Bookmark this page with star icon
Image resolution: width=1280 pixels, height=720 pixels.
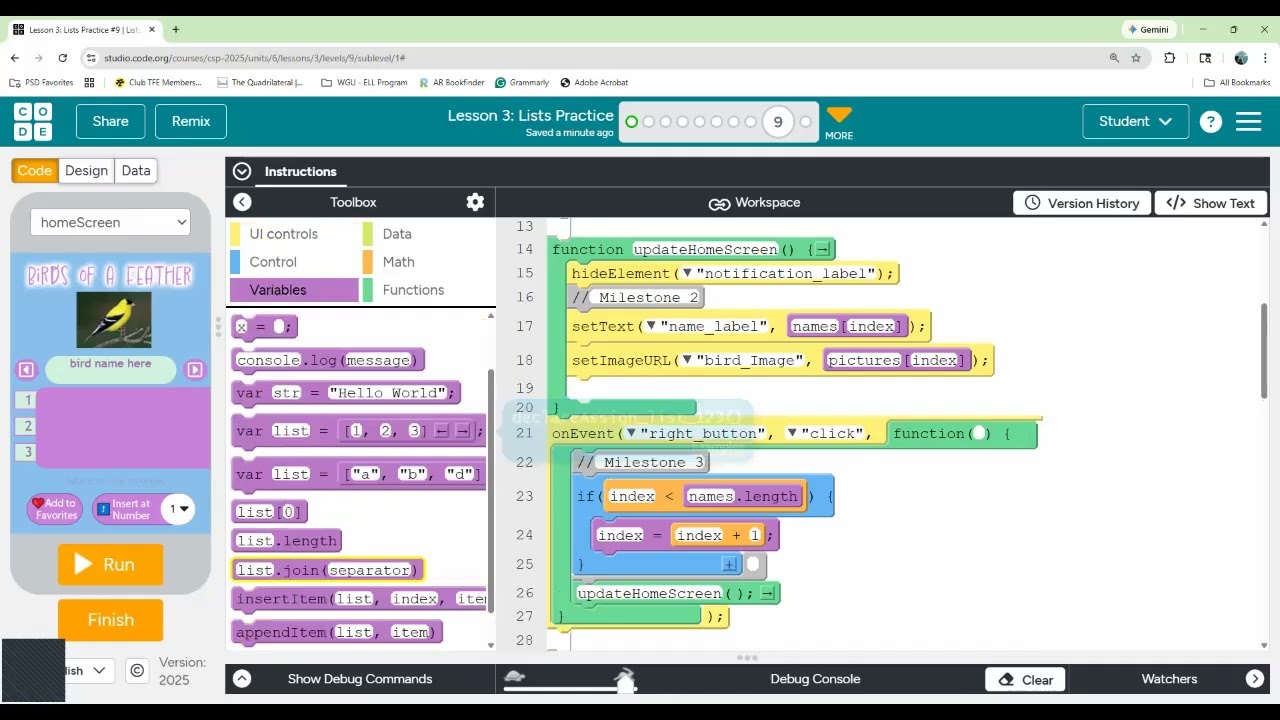(x=1136, y=58)
